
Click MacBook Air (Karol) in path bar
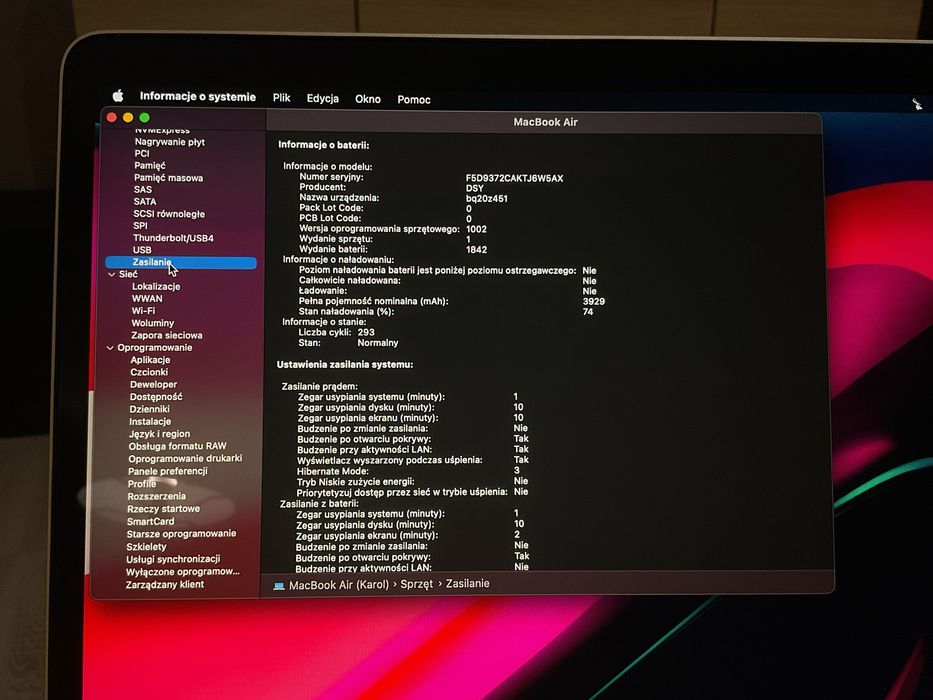click(339, 585)
